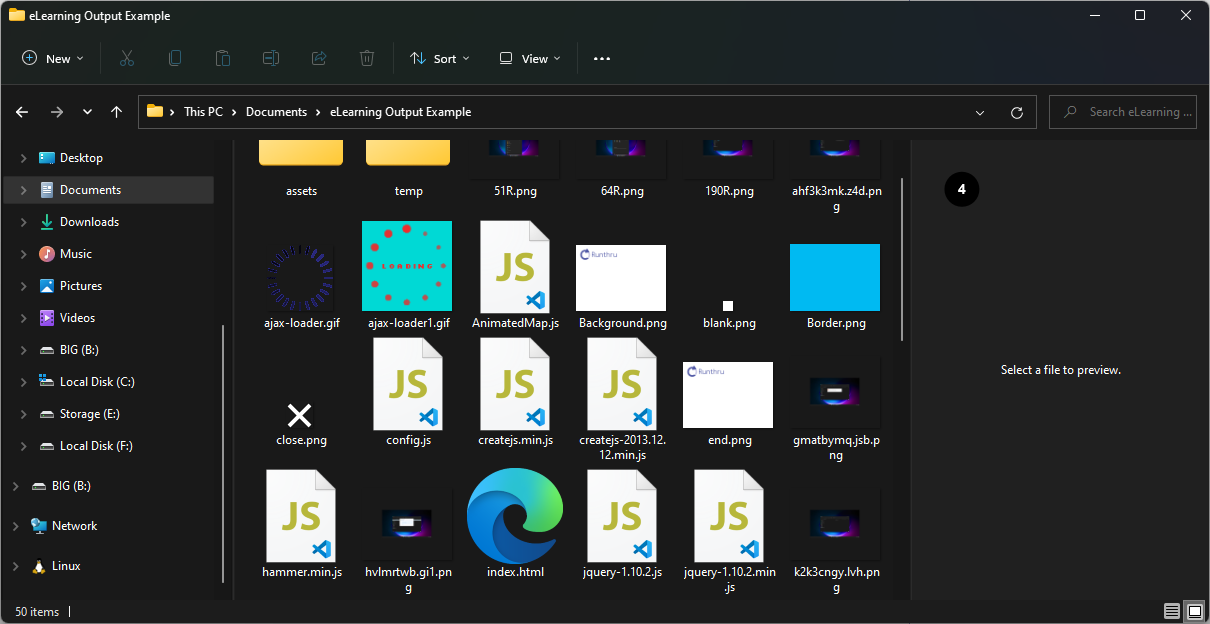This screenshot has height=624, width=1210.
Task: Click the Rename icon in toolbar
Action: [271, 59]
